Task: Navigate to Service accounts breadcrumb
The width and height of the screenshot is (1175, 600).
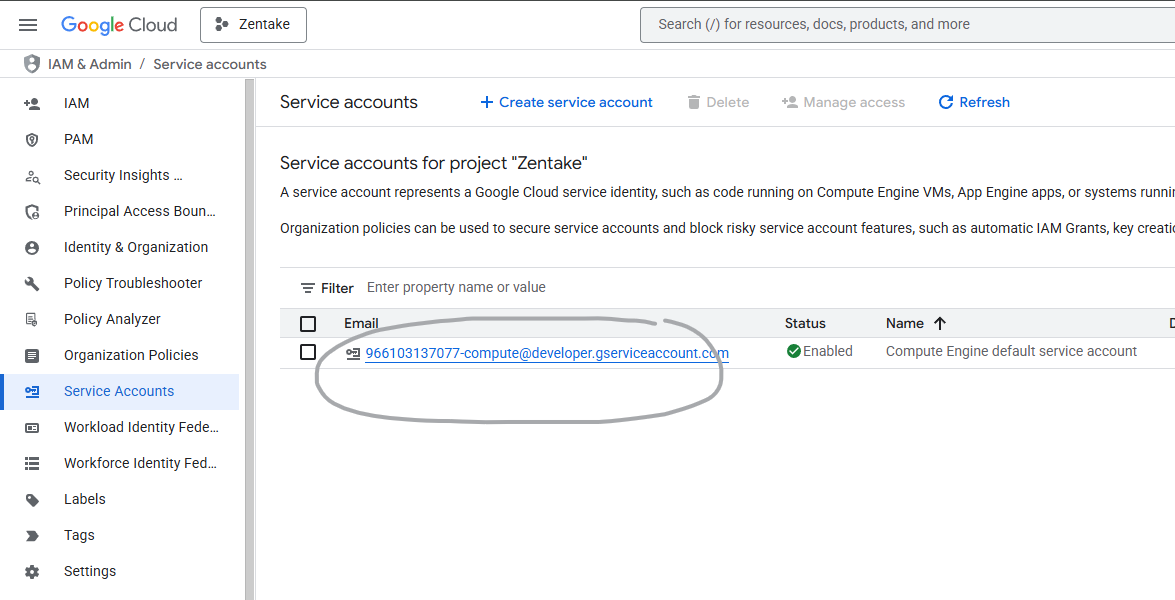Action: pos(209,63)
